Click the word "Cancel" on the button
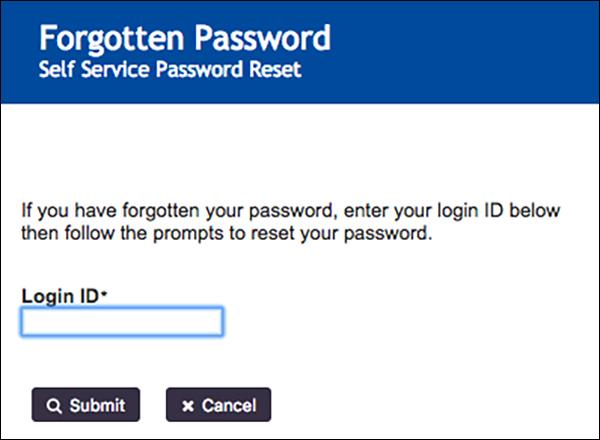 [229, 405]
